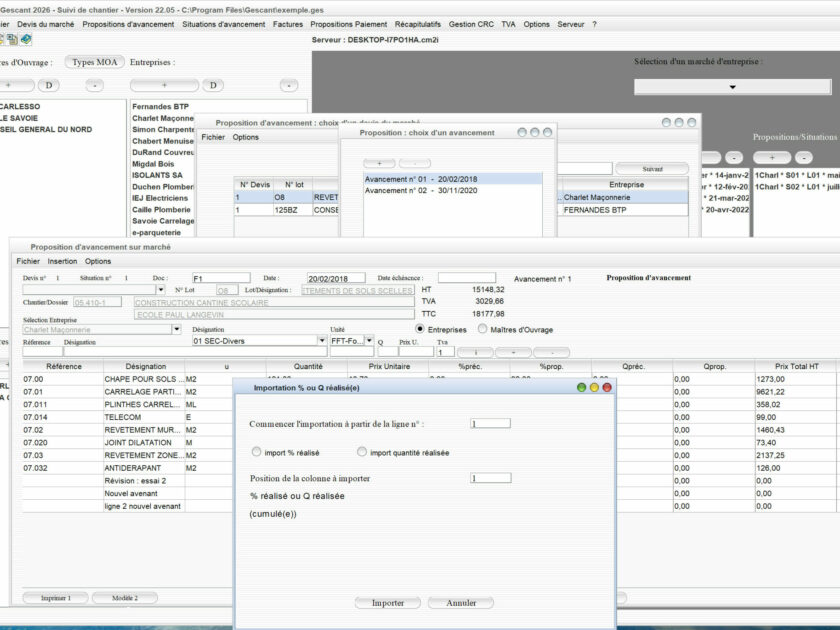Click the 'Modèle 2' button
Image resolution: width=840 pixels, height=630 pixels.
click(125, 598)
